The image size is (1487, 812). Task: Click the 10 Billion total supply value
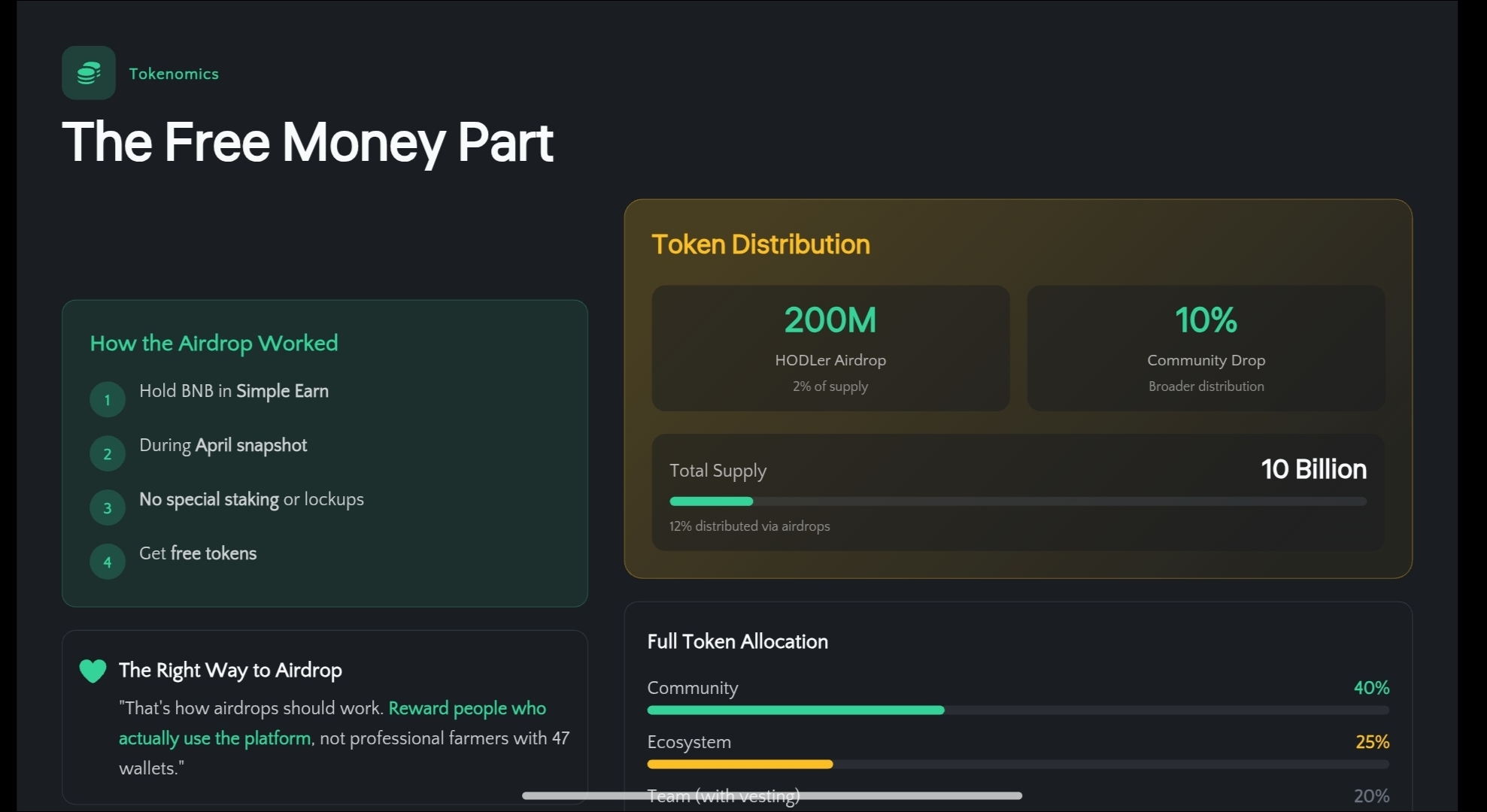1313,469
